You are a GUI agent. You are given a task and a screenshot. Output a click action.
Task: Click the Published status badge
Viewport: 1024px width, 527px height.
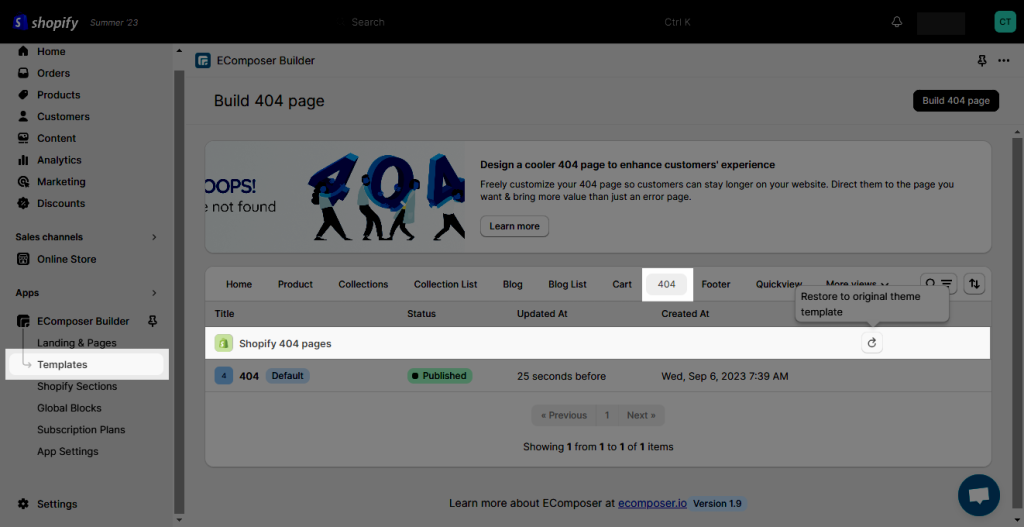[440, 375]
